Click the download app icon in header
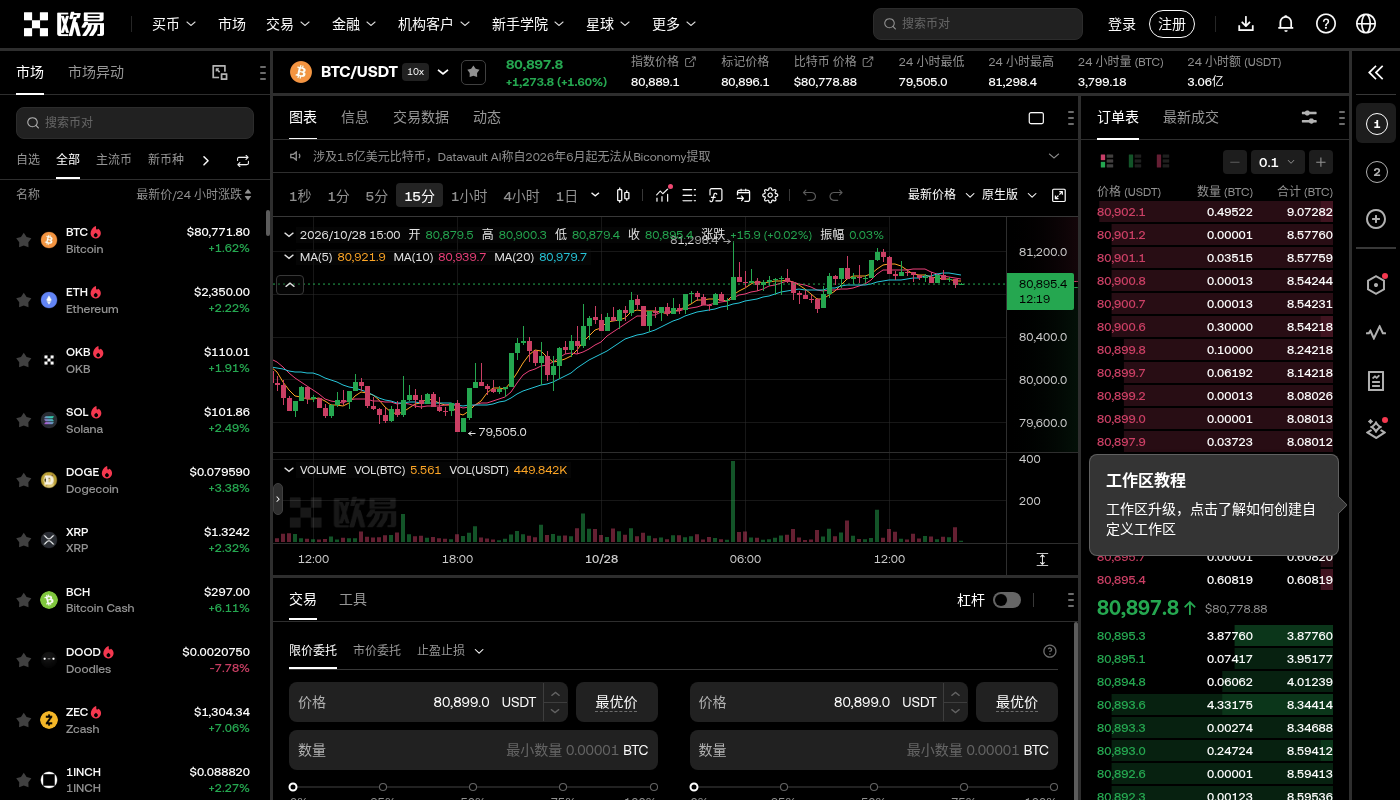Viewport: 1400px width, 800px height. click(x=1246, y=24)
